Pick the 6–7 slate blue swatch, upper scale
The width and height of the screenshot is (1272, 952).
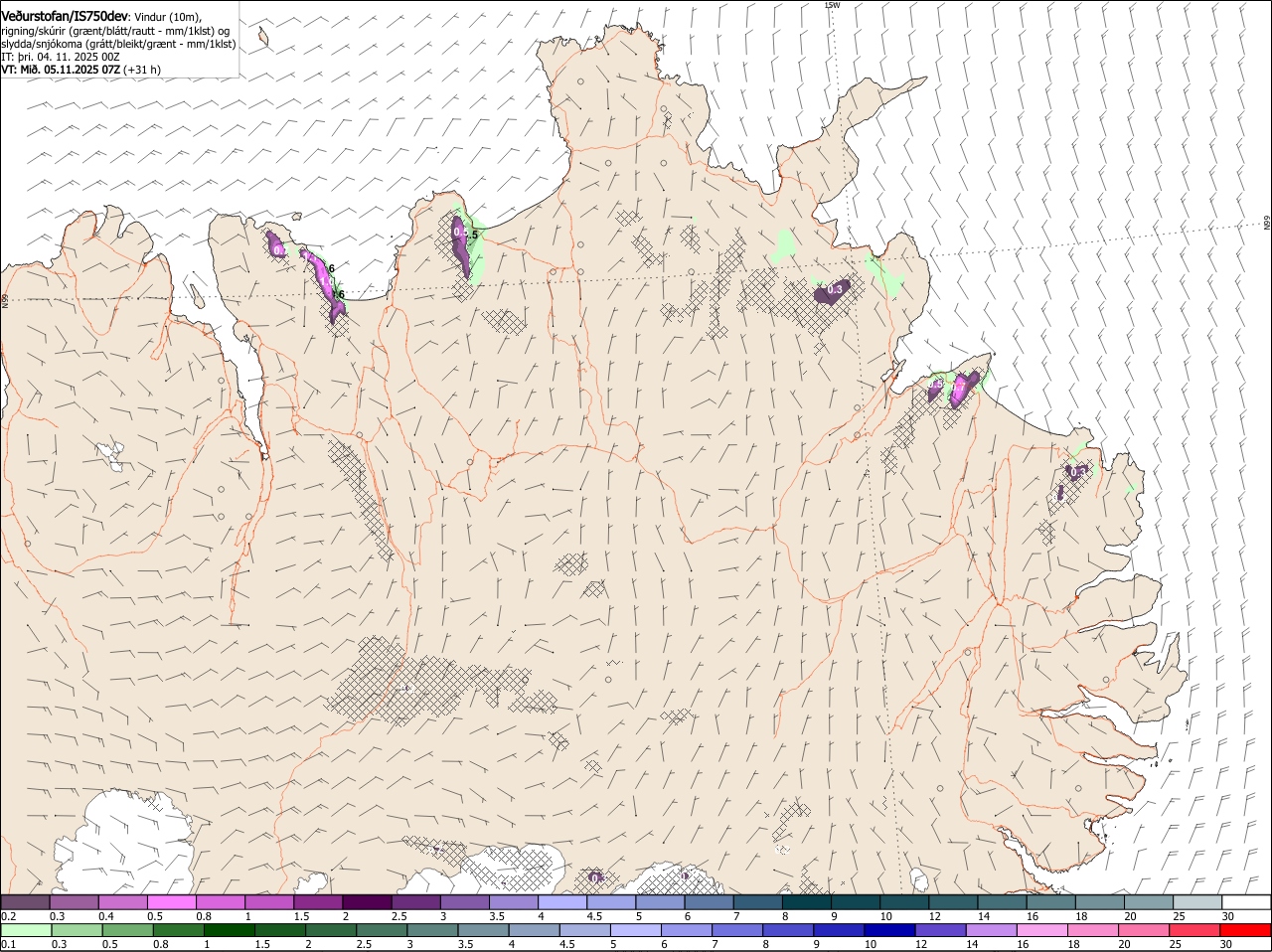pos(710,902)
